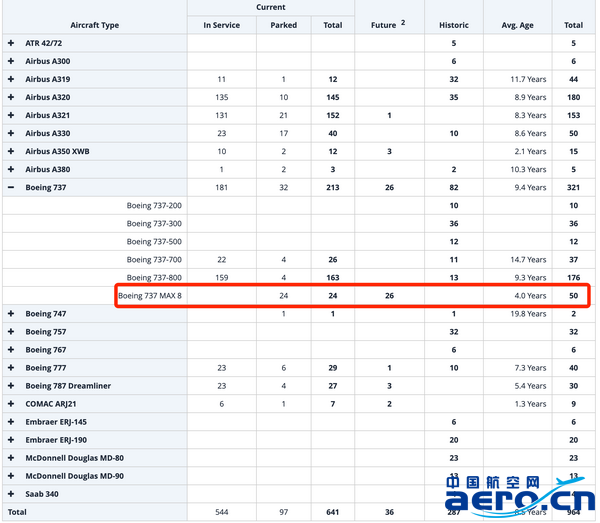
Task: Expand the Boeing 747 row
Action: click(x=11, y=313)
